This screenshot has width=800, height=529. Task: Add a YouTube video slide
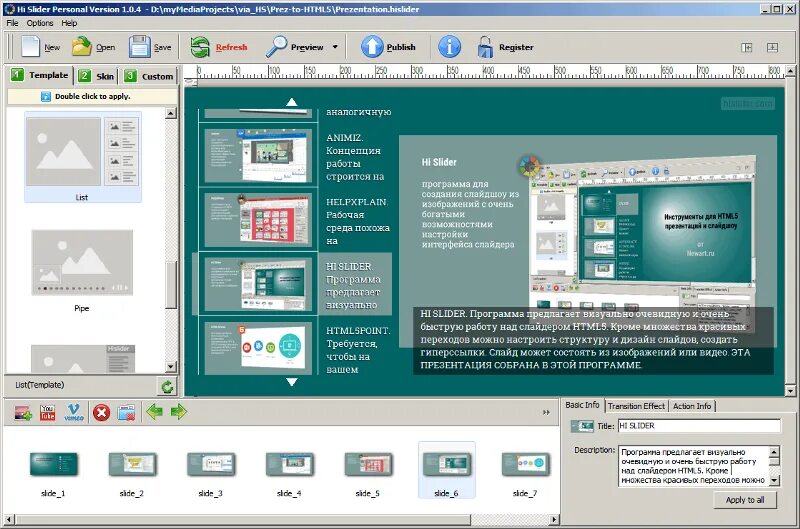click(x=47, y=412)
